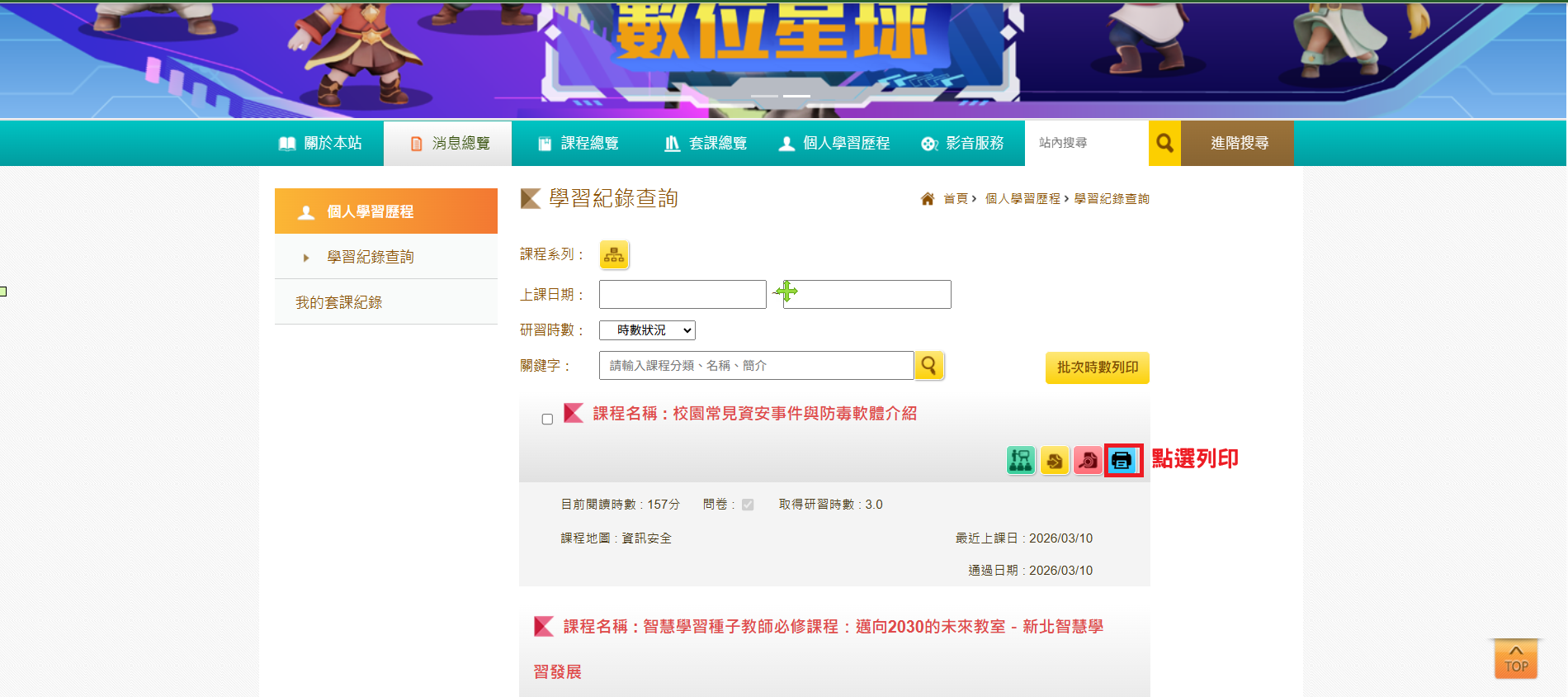Open 個人學習歷程 navigation menu
The image size is (1568, 697).
[x=834, y=143]
